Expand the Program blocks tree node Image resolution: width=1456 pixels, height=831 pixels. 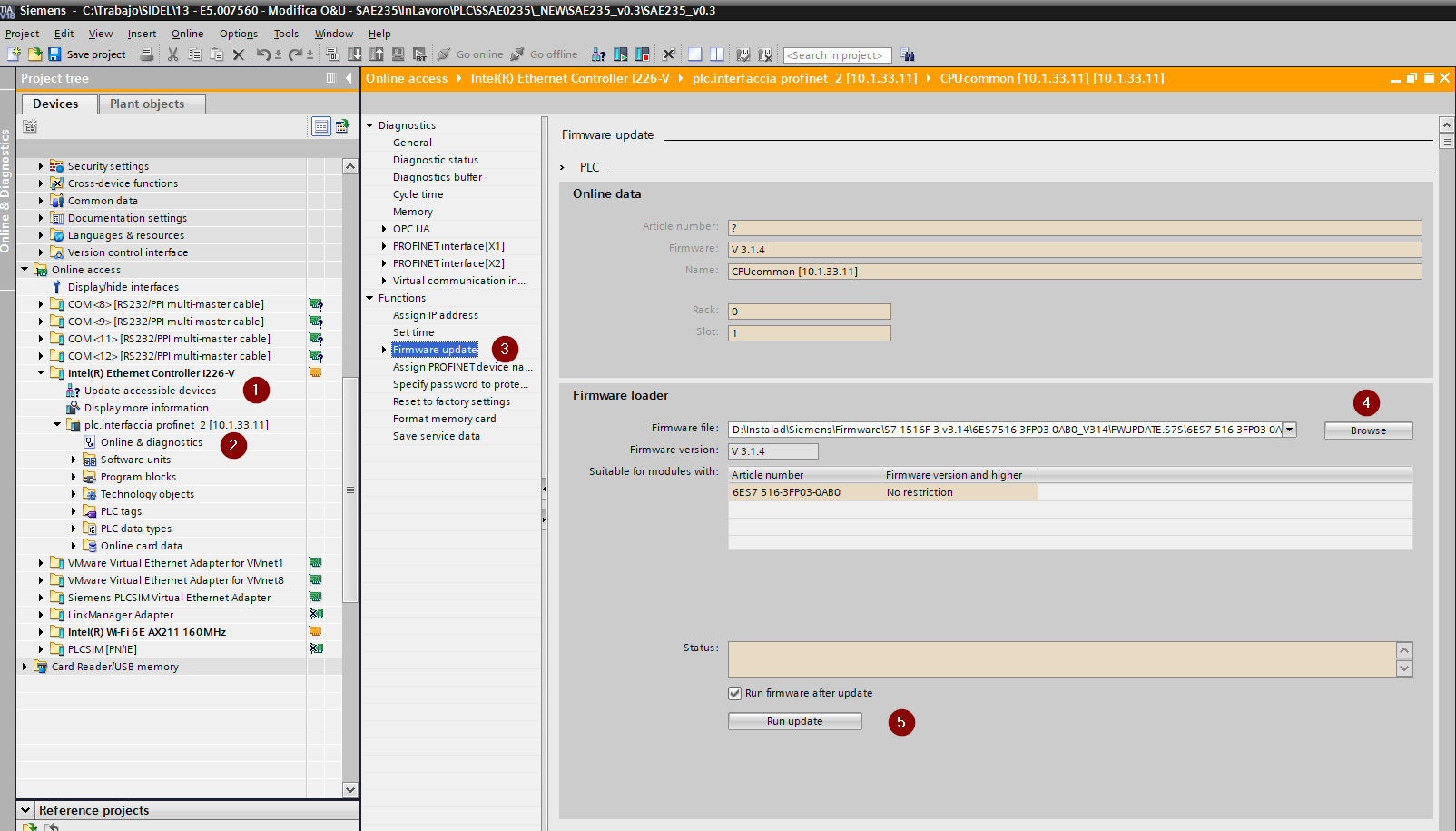coord(74,477)
